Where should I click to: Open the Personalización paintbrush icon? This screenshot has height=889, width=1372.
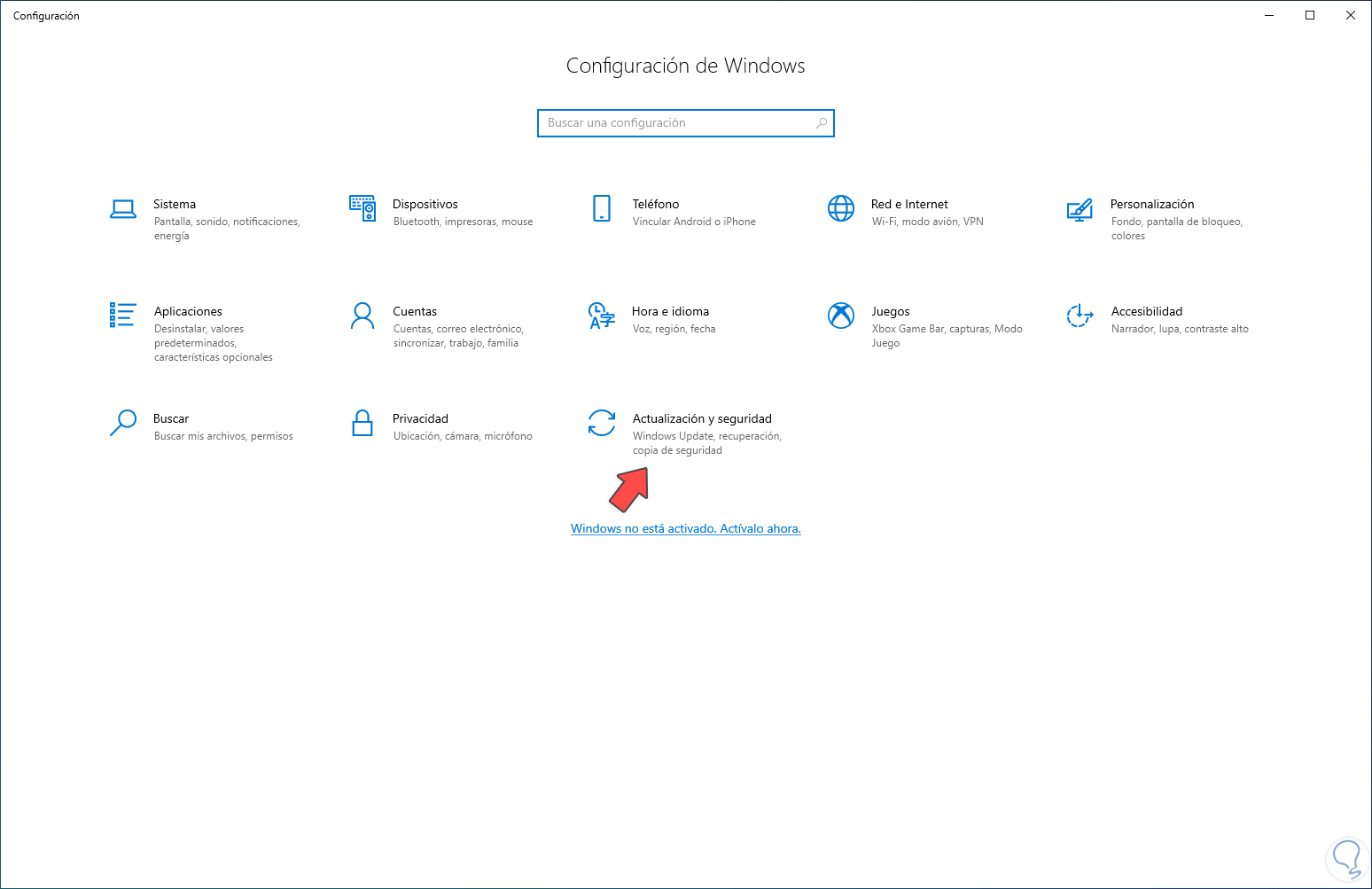1080,209
